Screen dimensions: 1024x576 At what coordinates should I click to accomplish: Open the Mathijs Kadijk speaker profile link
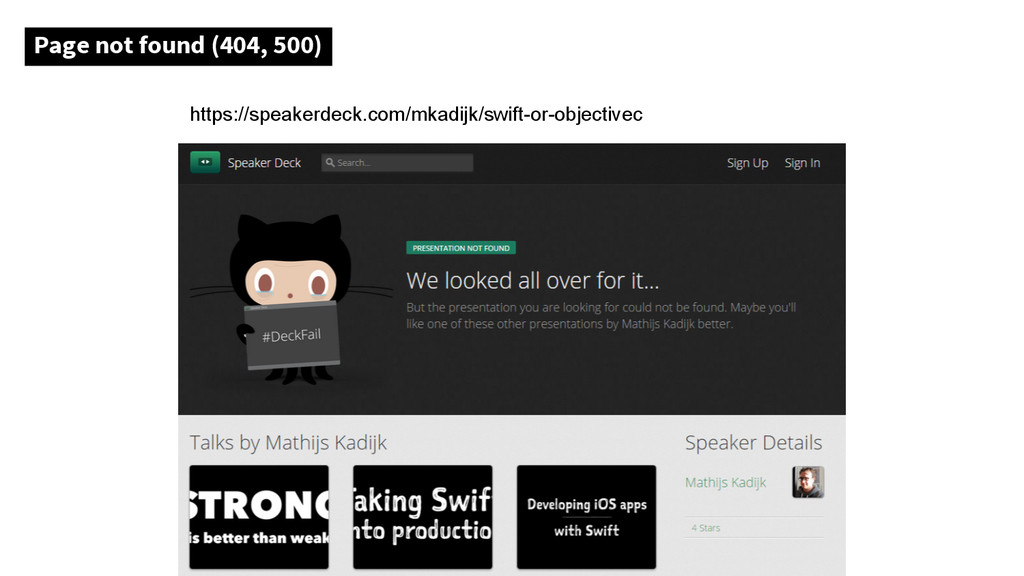pos(725,483)
